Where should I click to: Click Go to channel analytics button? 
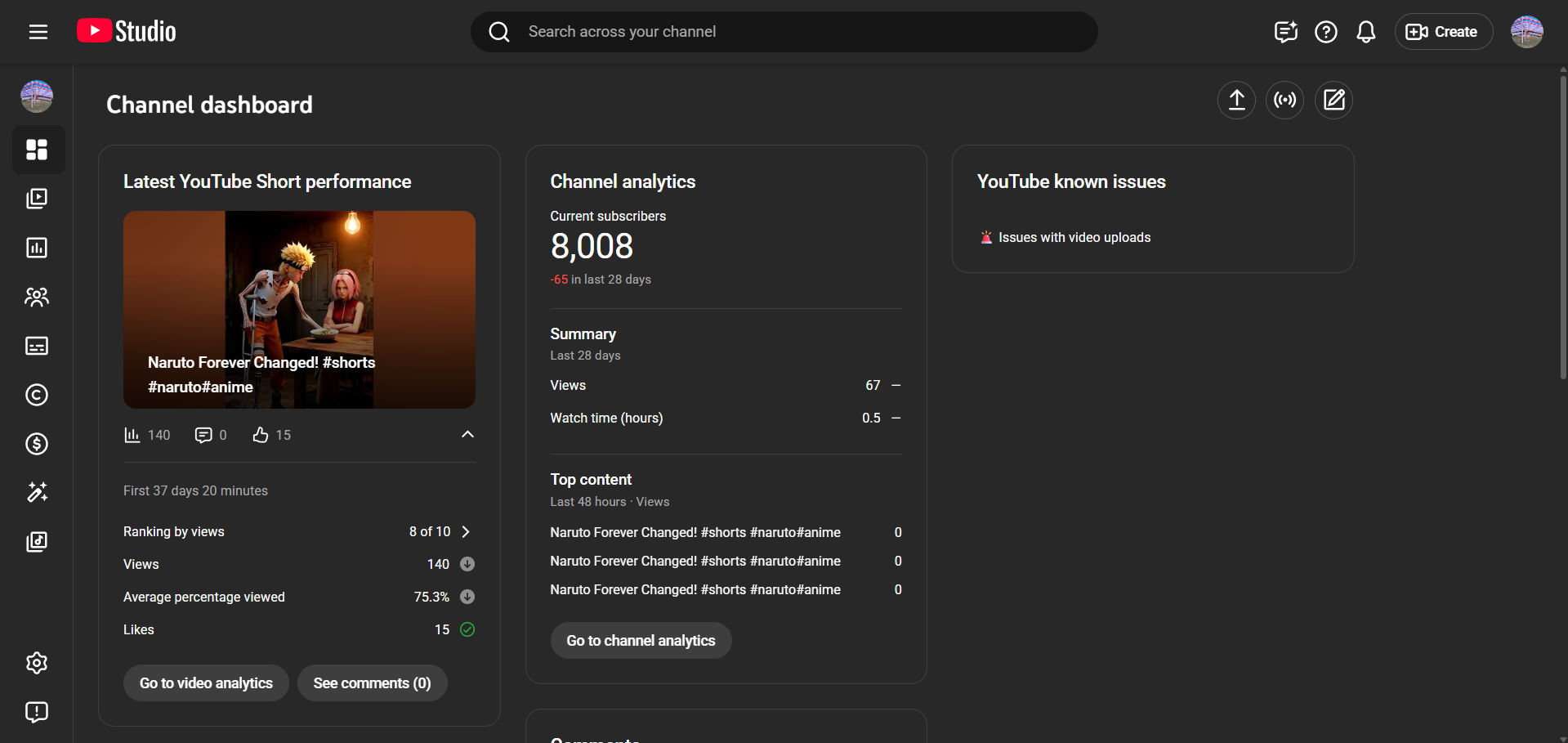tap(641, 641)
